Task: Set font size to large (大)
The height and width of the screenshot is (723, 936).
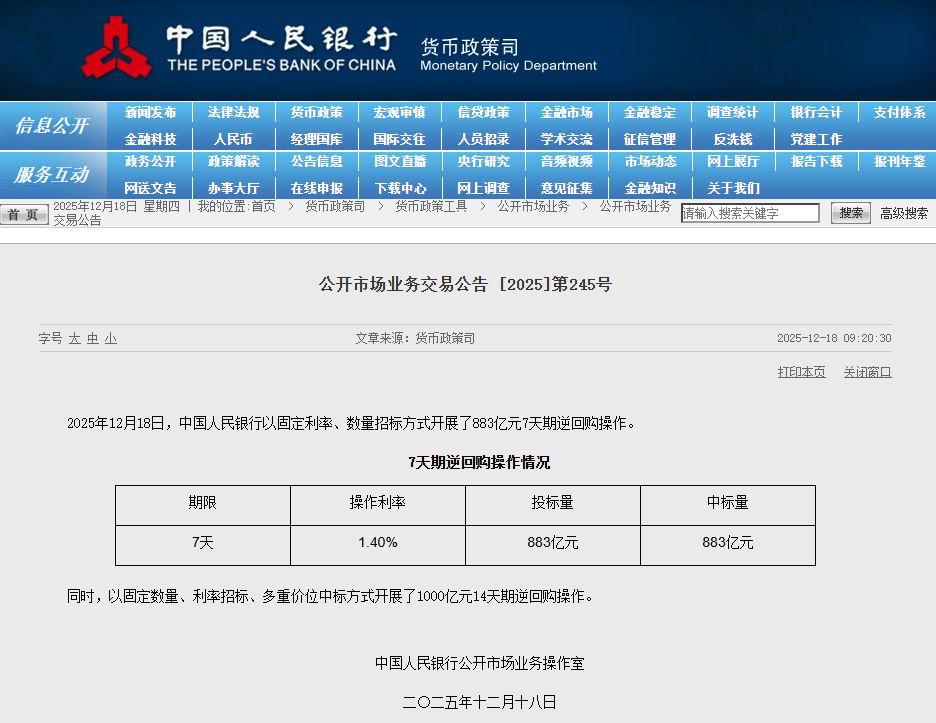Action: (x=74, y=339)
